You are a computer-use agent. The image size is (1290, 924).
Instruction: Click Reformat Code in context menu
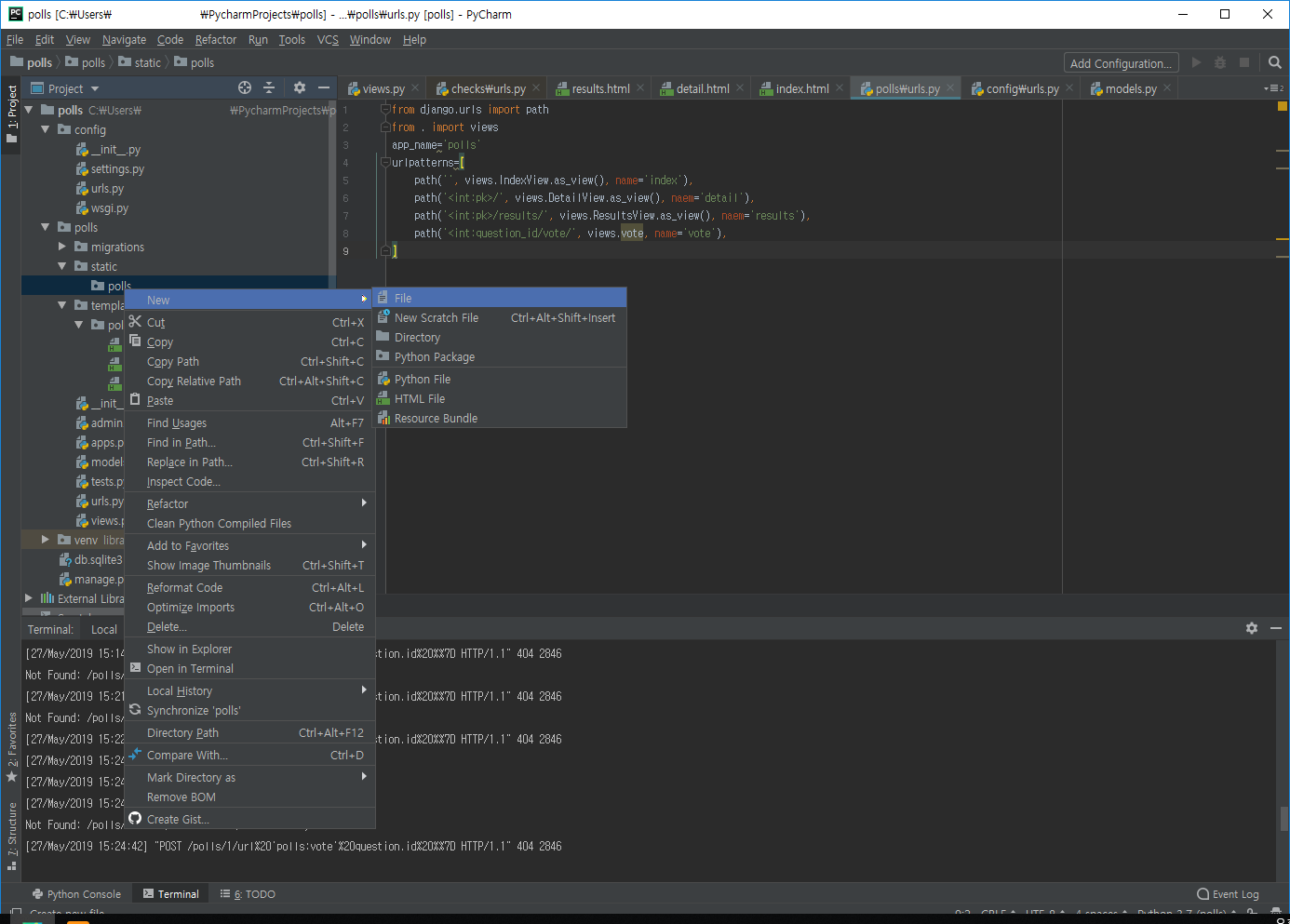tap(249, 587)
